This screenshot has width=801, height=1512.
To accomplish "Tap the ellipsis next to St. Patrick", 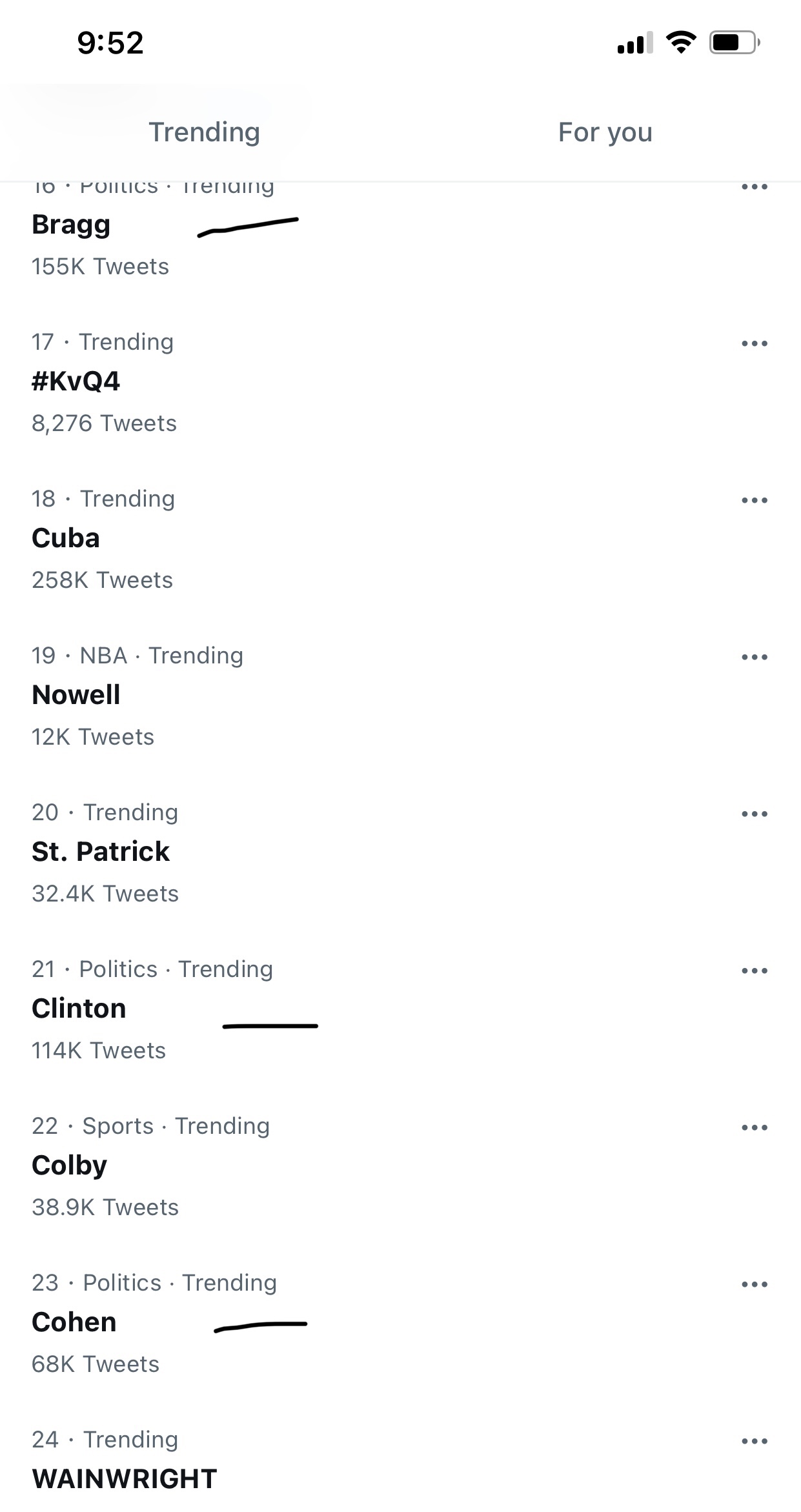I will (755, 814).
